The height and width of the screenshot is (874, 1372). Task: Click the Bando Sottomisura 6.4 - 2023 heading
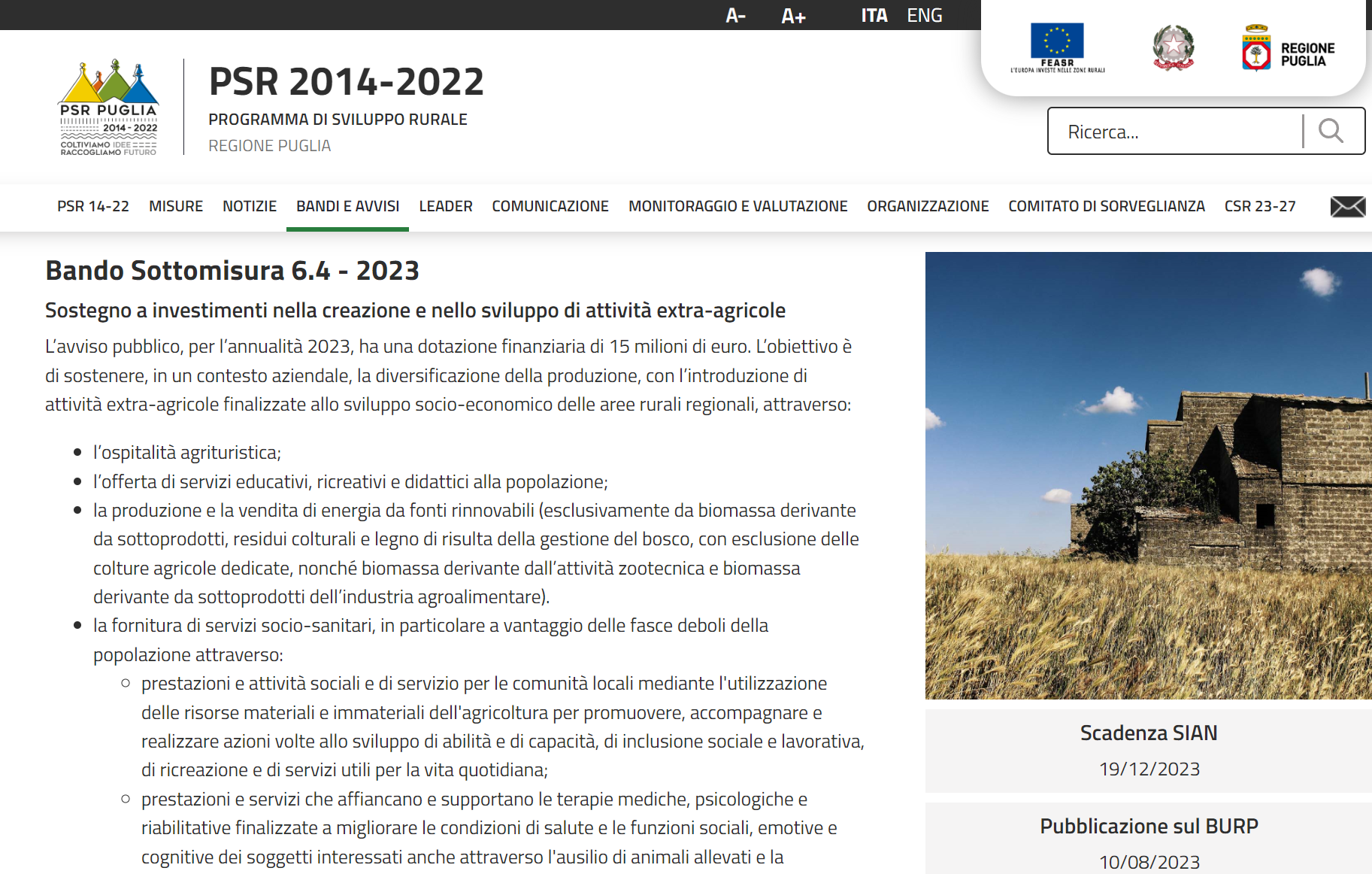(x=232, y=270)
